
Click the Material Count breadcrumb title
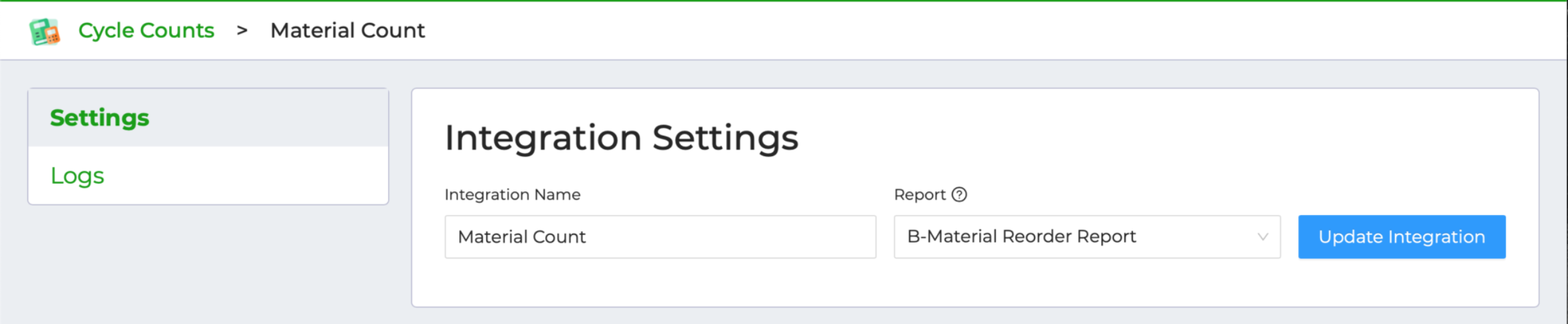pyautogui.click(x=348, y=30)
